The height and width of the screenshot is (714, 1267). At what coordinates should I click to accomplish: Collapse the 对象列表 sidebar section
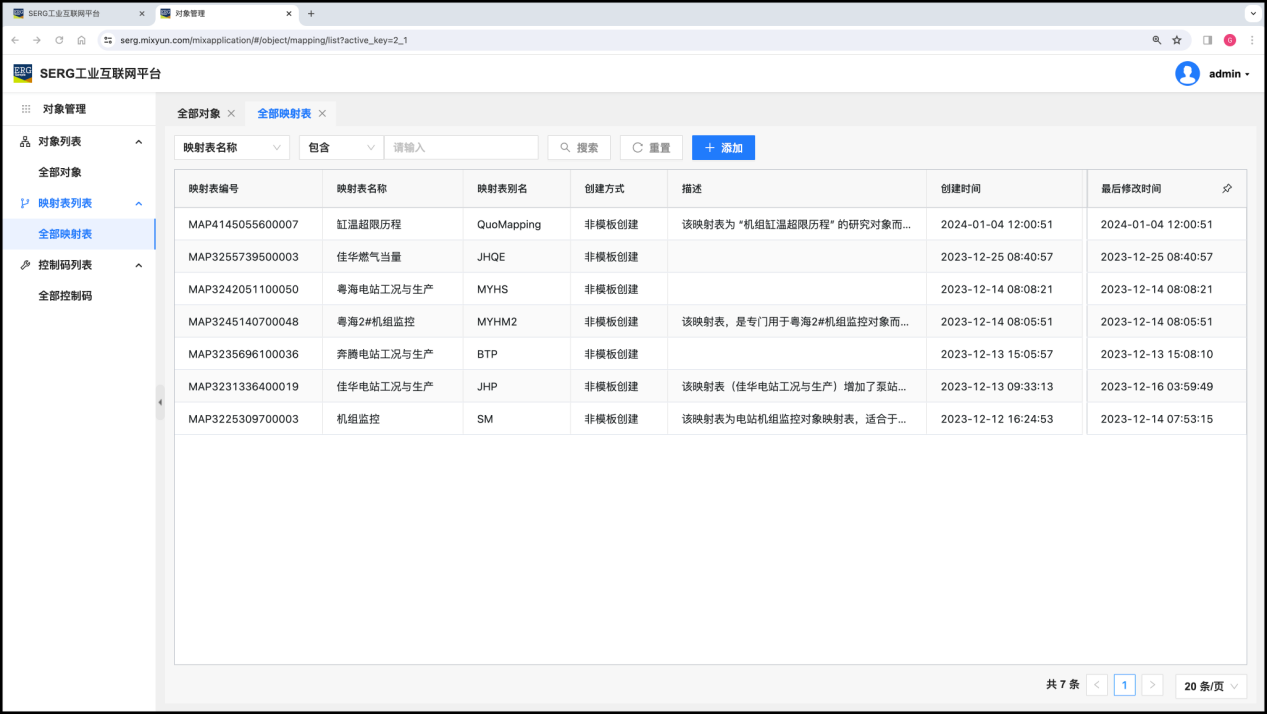pyautogui.click(x=139, y=142)
